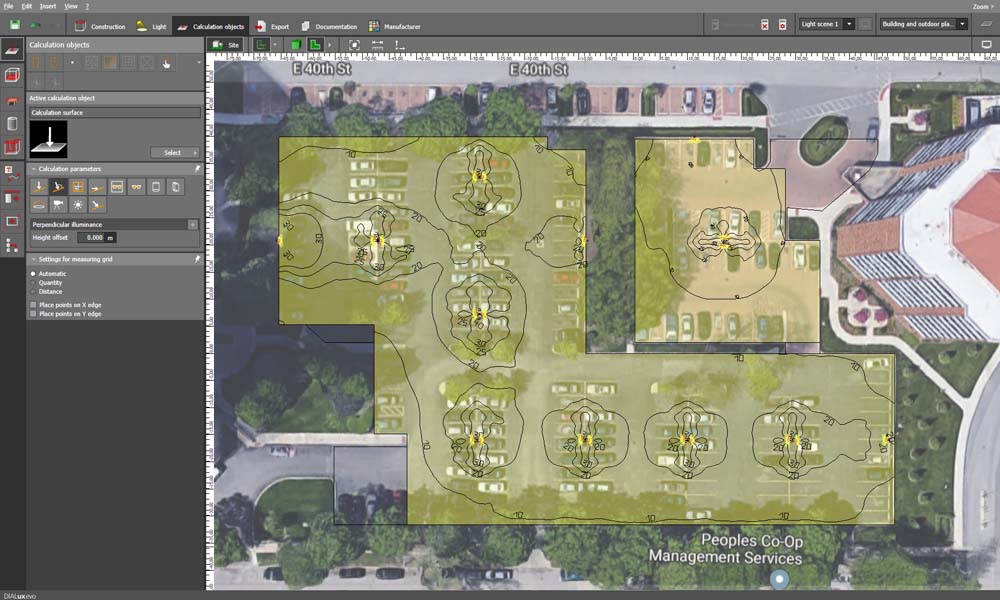This screenshot has height=600, width=1000.
Task: Click the horizontal dimension measure icon
Action: click(377, 45)
